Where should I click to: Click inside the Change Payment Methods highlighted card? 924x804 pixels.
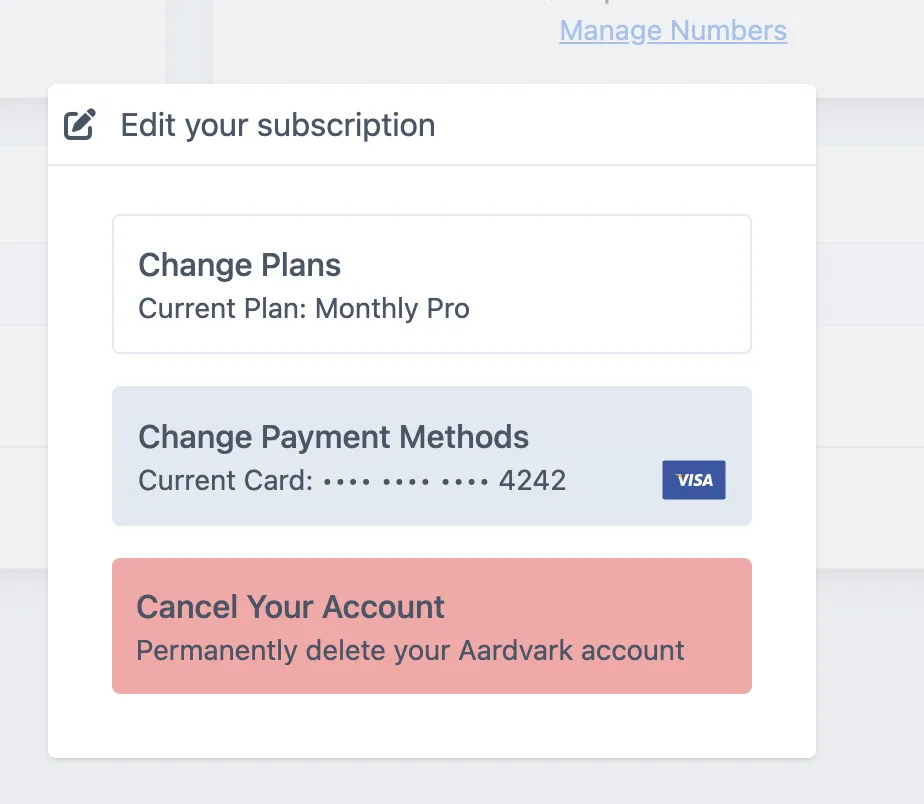pyautogui.click(x=431, y=455)
